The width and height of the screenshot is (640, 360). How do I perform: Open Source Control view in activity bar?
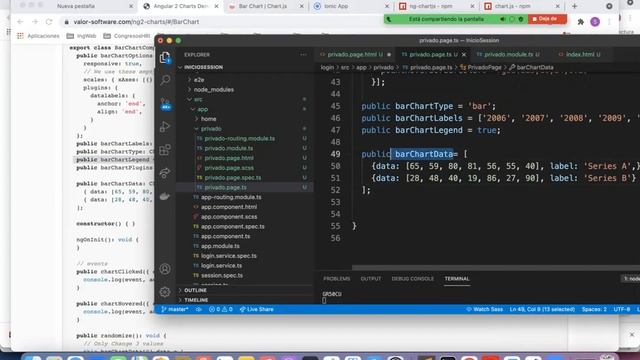pyautogui.click(x=165, y=104)
